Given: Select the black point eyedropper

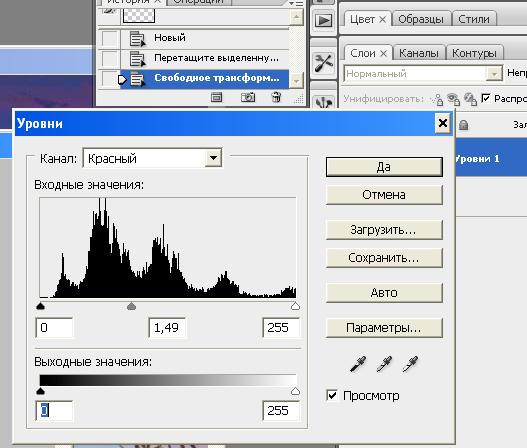Looking at the screenshot, I should (358, 364).
